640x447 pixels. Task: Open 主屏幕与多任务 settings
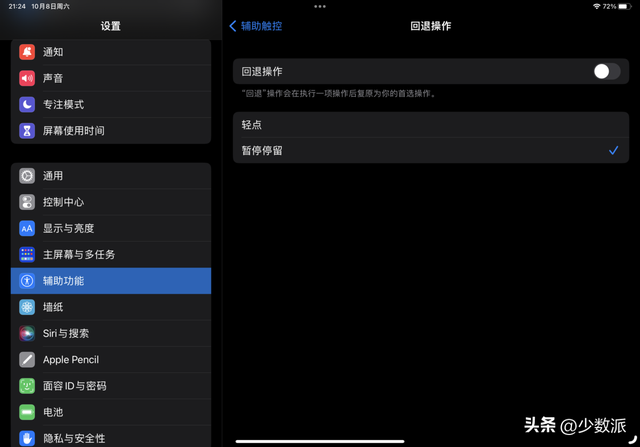[x=111, y=254]
